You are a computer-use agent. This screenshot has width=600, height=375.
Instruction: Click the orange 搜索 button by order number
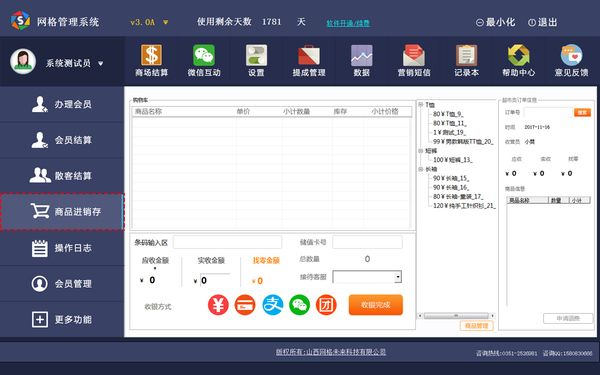(582, 112)
